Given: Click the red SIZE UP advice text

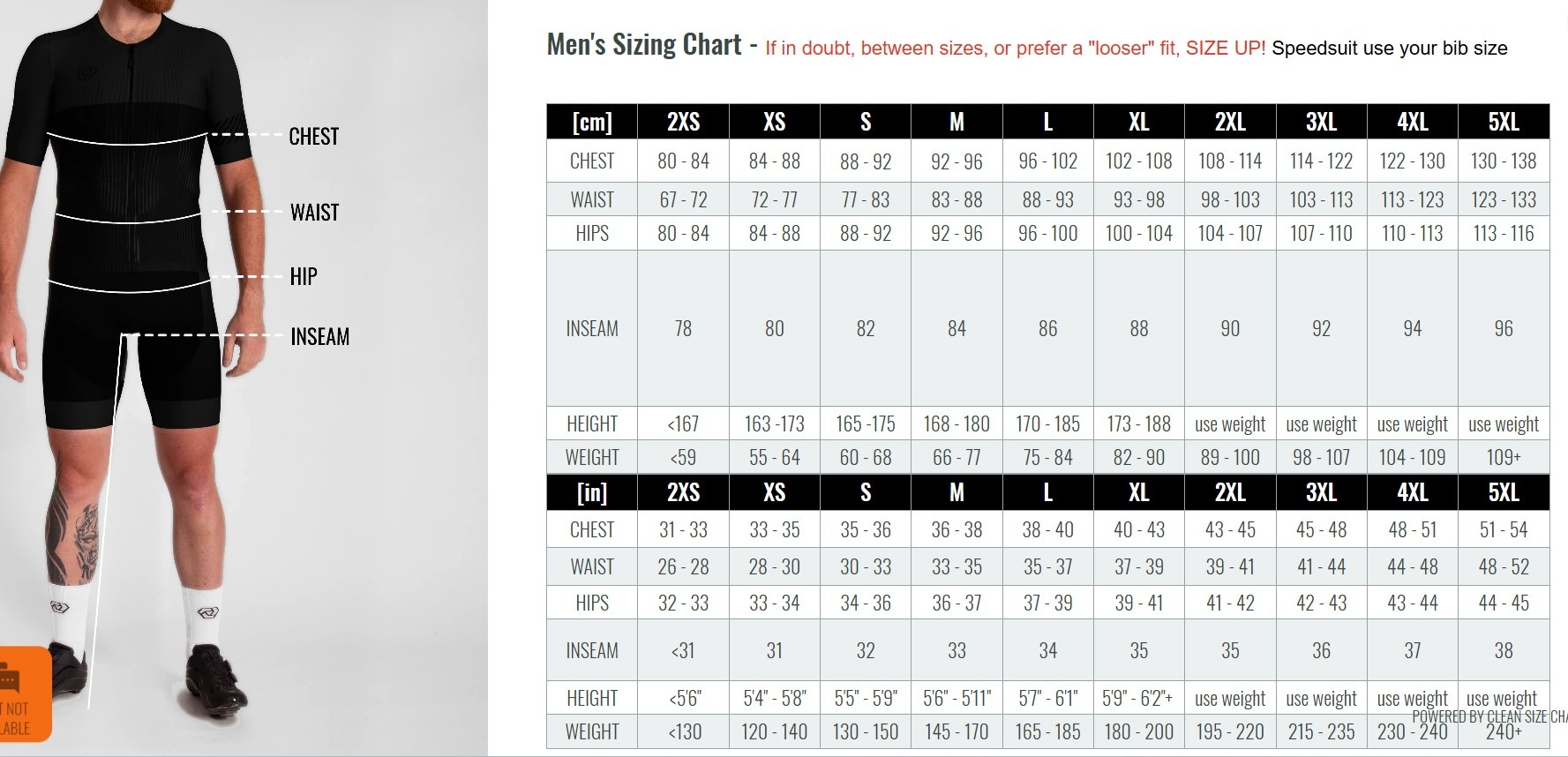Looking at the screenshot, I should coord(1015,49).
